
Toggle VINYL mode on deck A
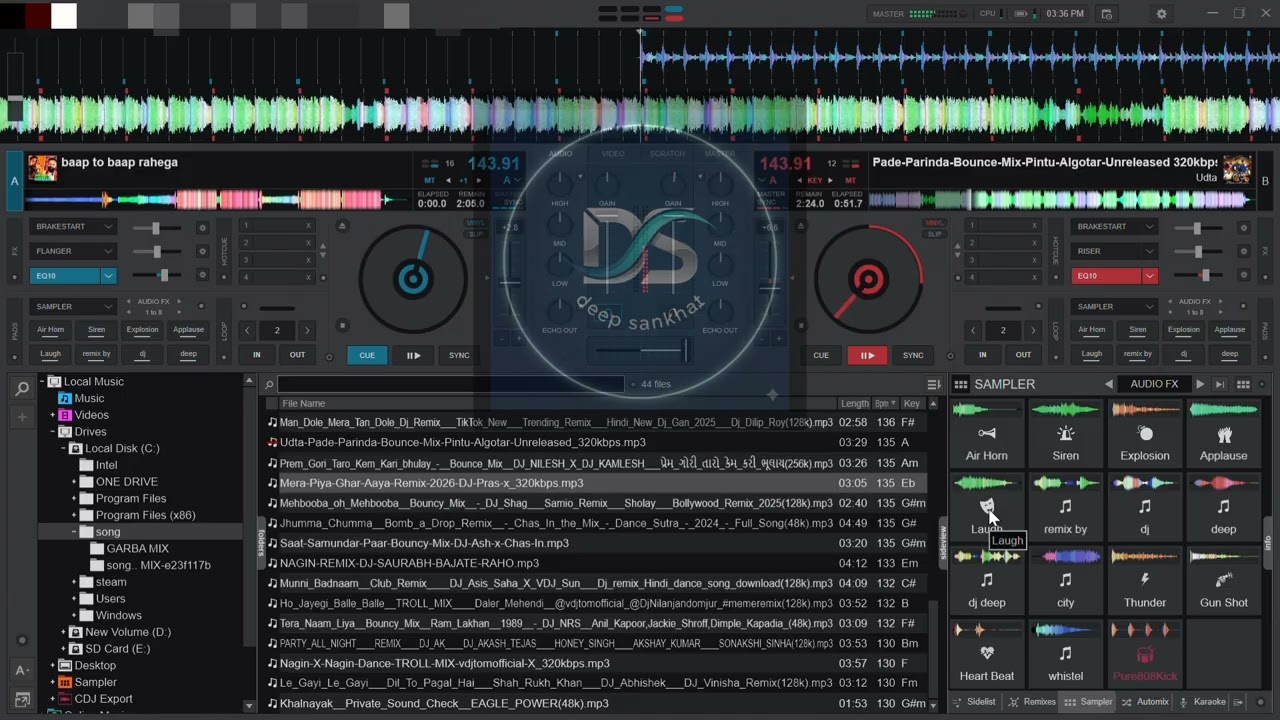point(476,223)
